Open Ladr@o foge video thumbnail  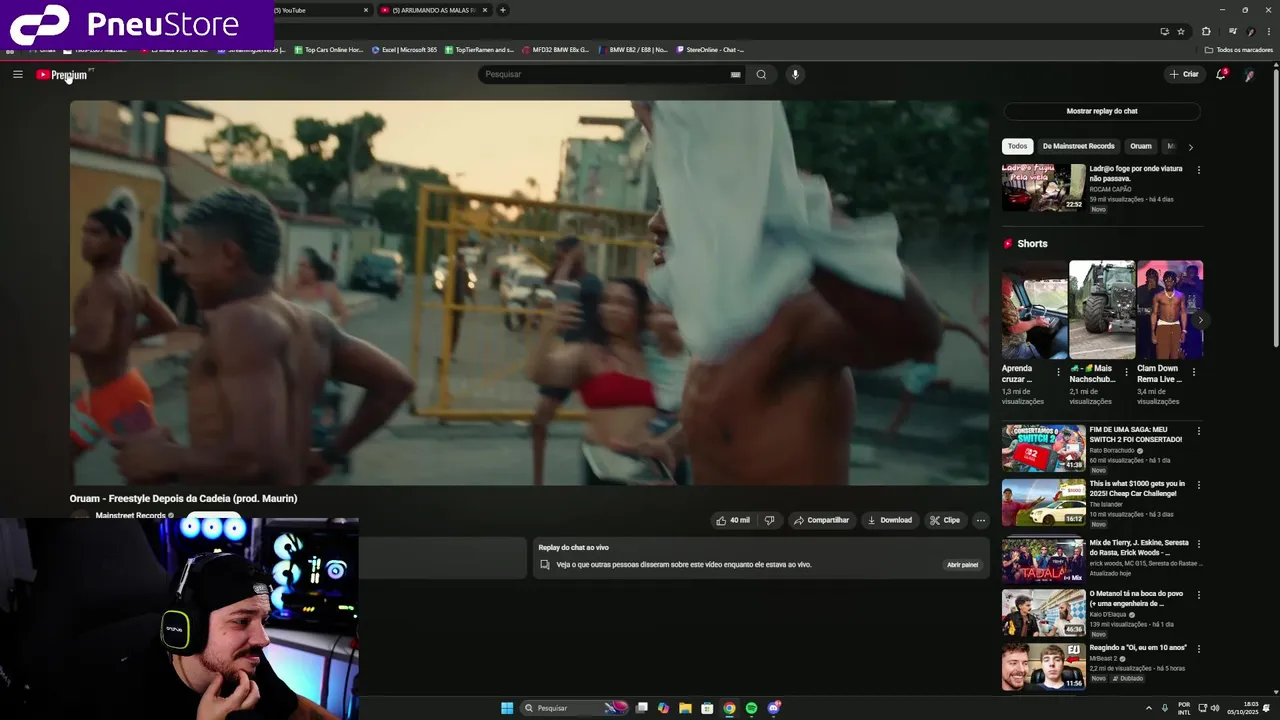[x=1043, y=187]
